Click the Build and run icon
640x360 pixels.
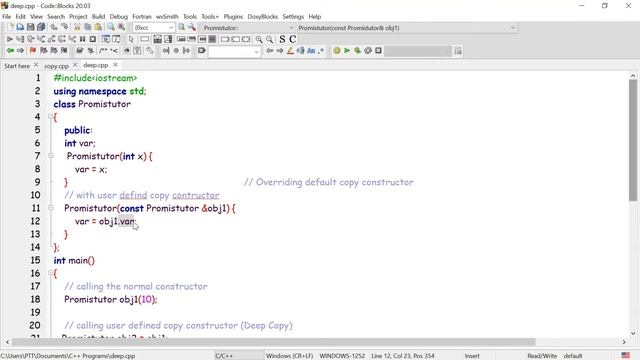point(358,51)
